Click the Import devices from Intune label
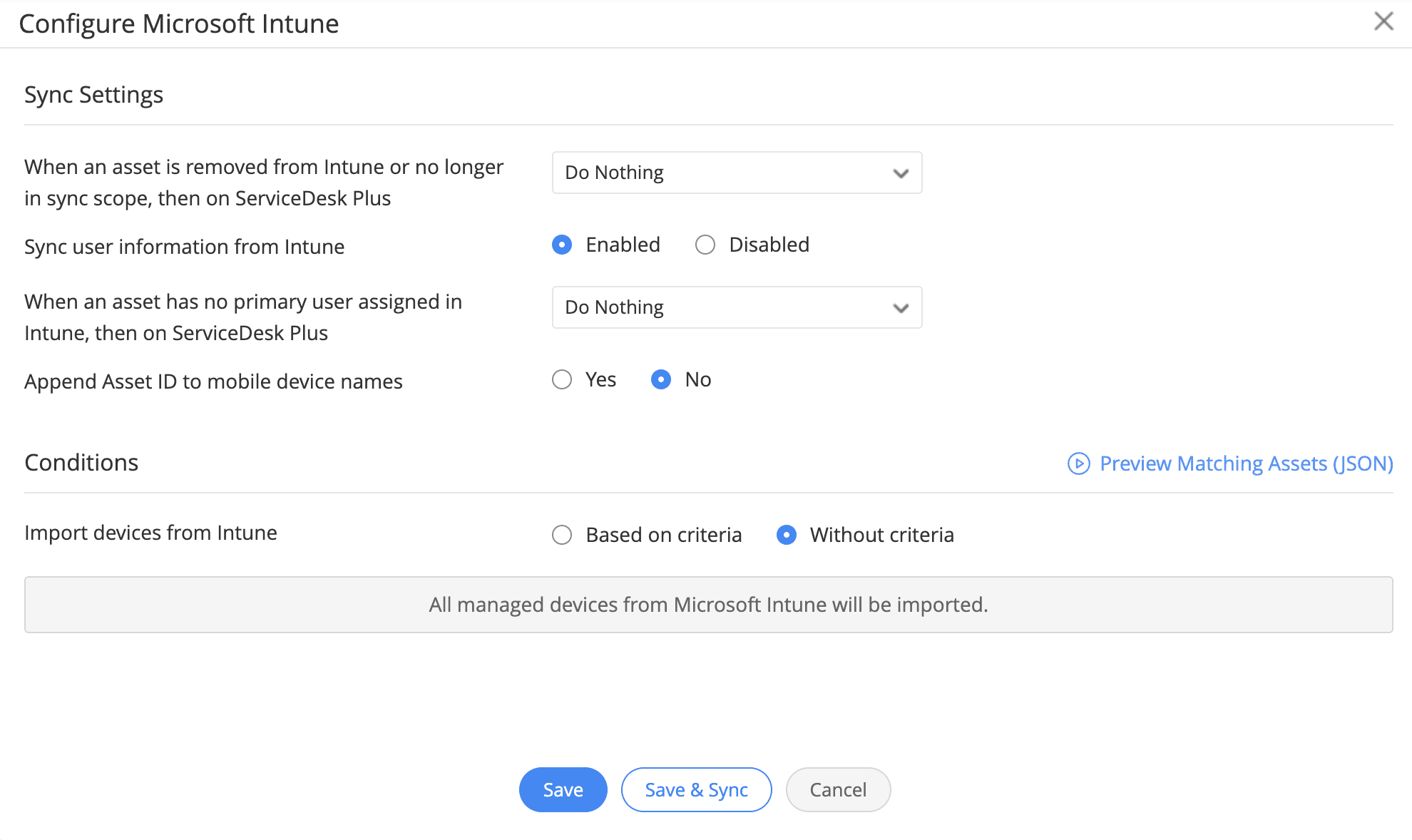Viewport: 1412px width, 840px height. click(150, 533)
